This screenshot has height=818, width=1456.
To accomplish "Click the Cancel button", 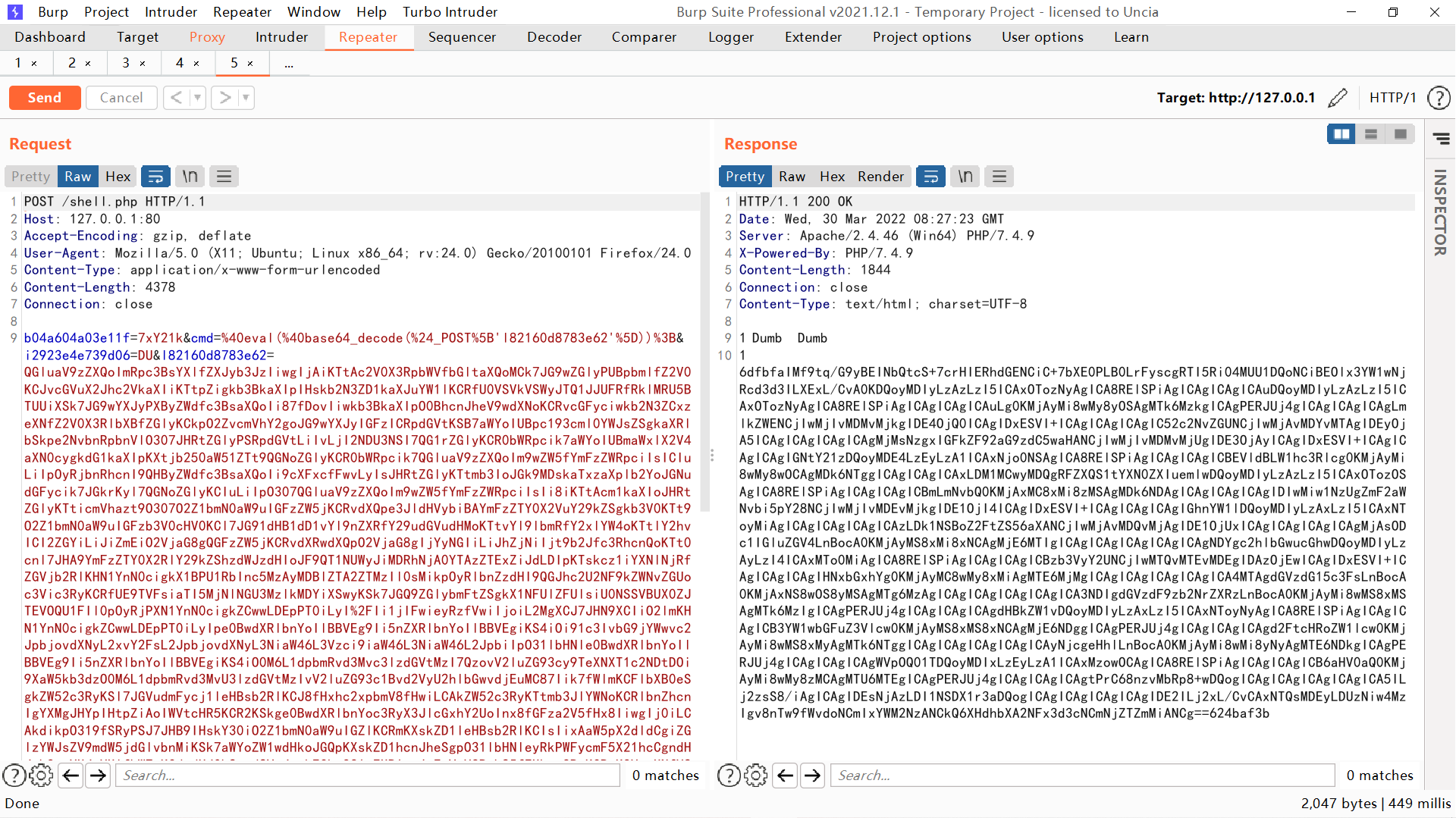I will pyautogui.click(x=121, y=98).
